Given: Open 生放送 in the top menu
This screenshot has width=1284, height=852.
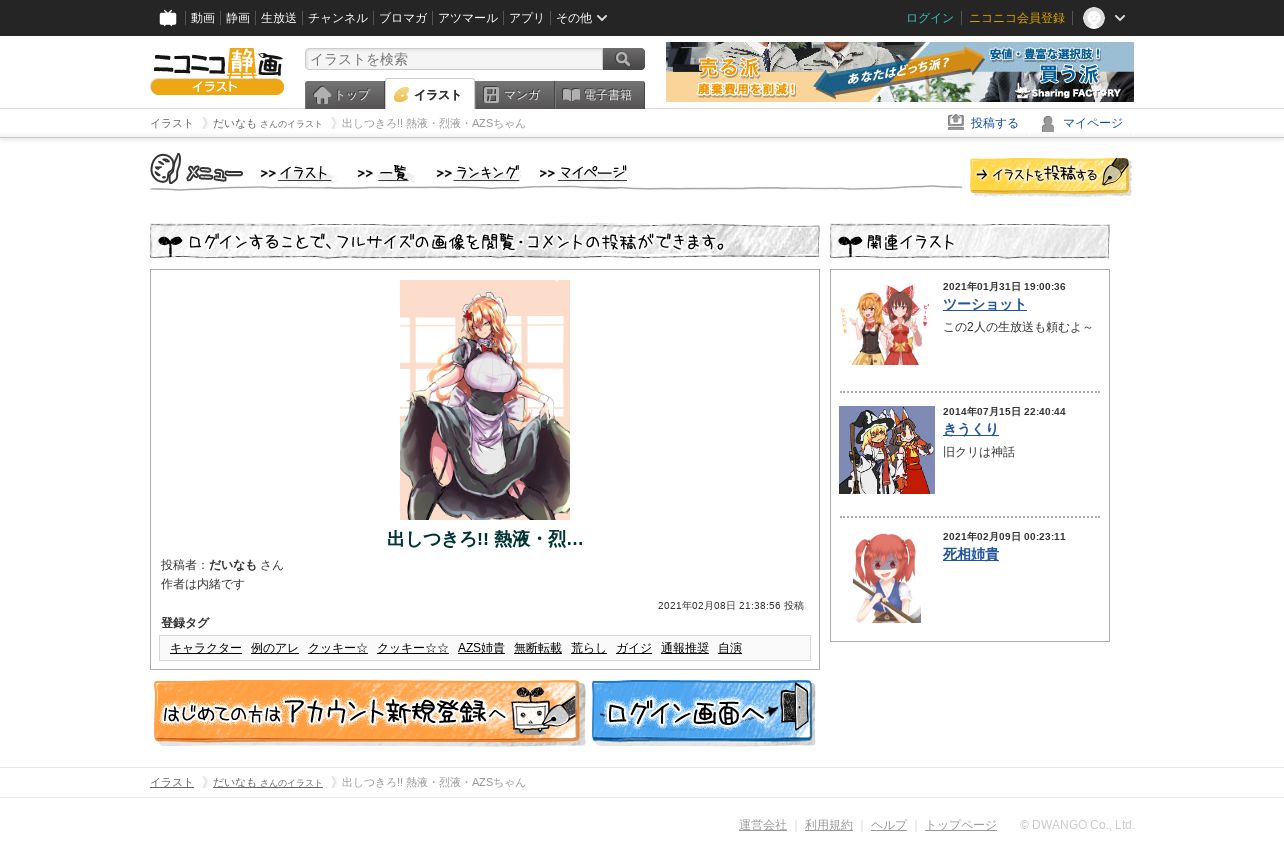Looking at the screenshot, I should [x=279, y=18].
